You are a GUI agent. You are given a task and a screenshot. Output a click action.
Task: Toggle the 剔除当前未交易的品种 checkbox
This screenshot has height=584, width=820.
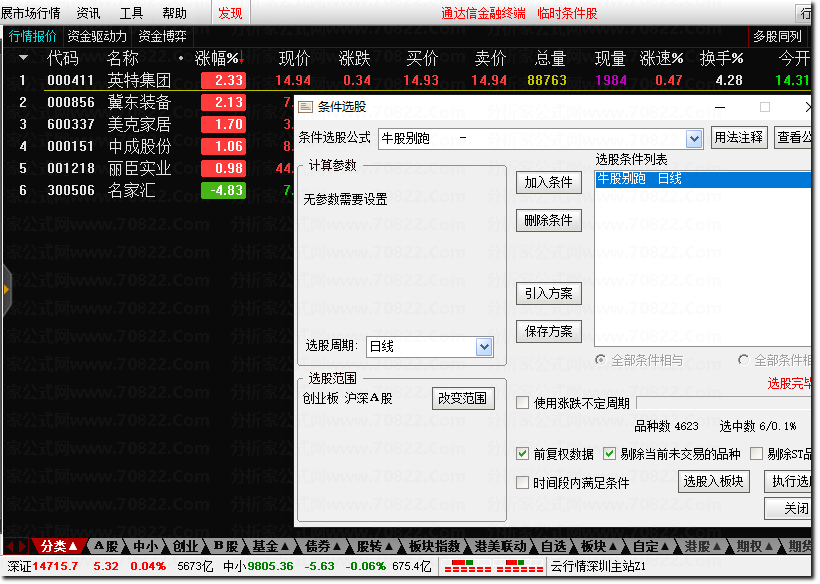609,453
